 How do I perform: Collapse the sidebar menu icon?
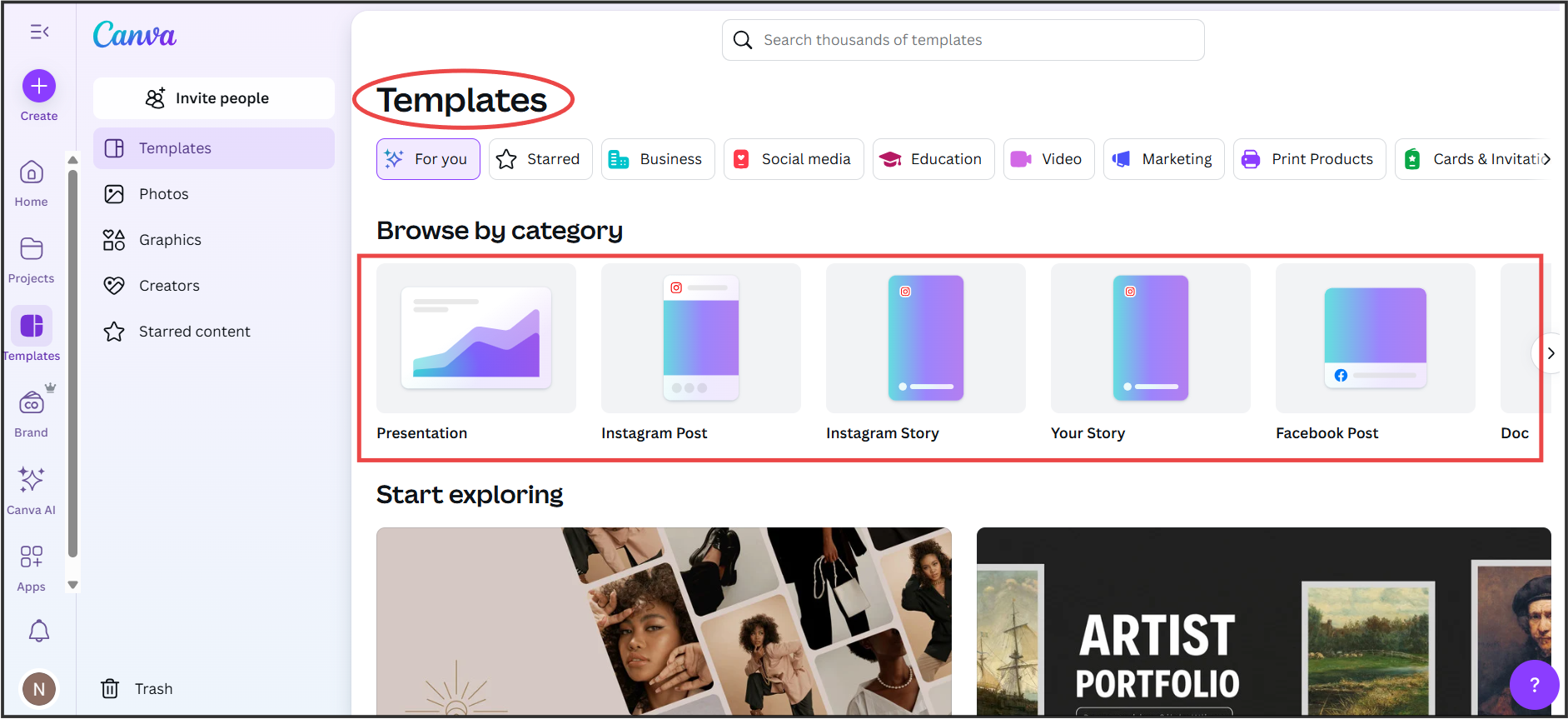tap(39, 32)
